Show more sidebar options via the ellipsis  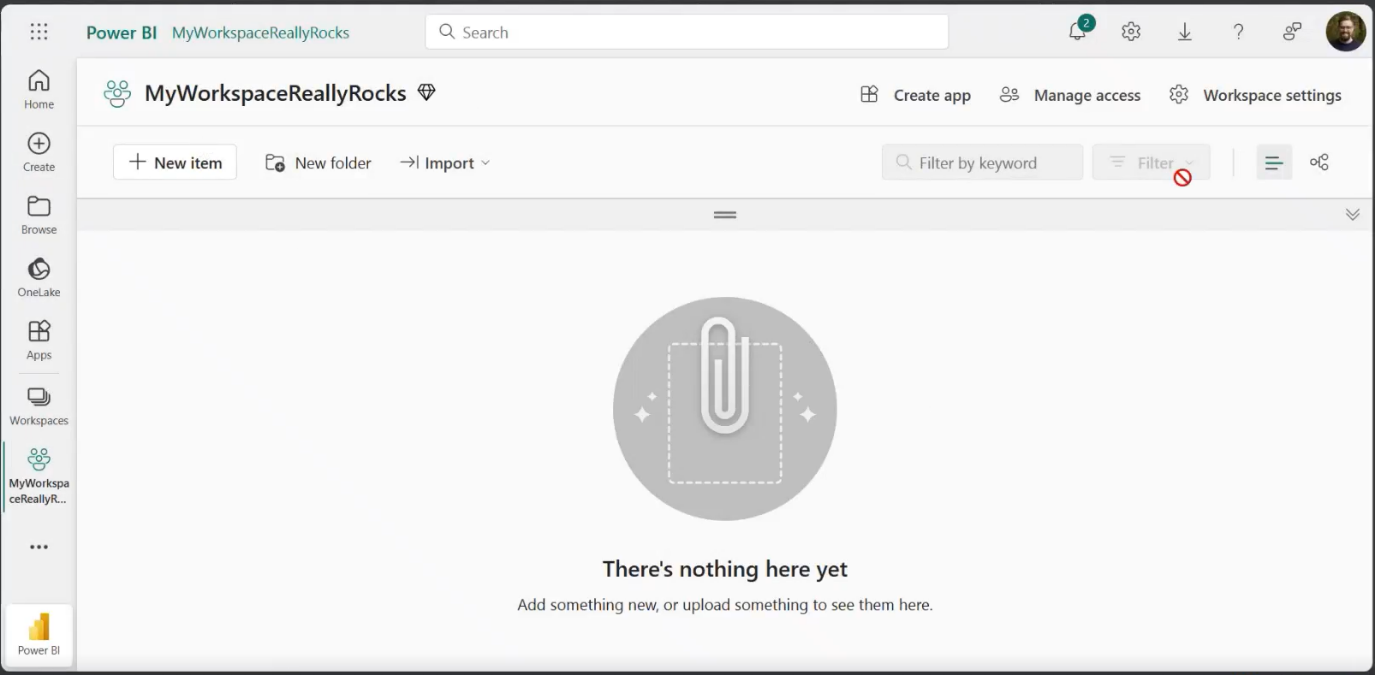tap(38, 546)
